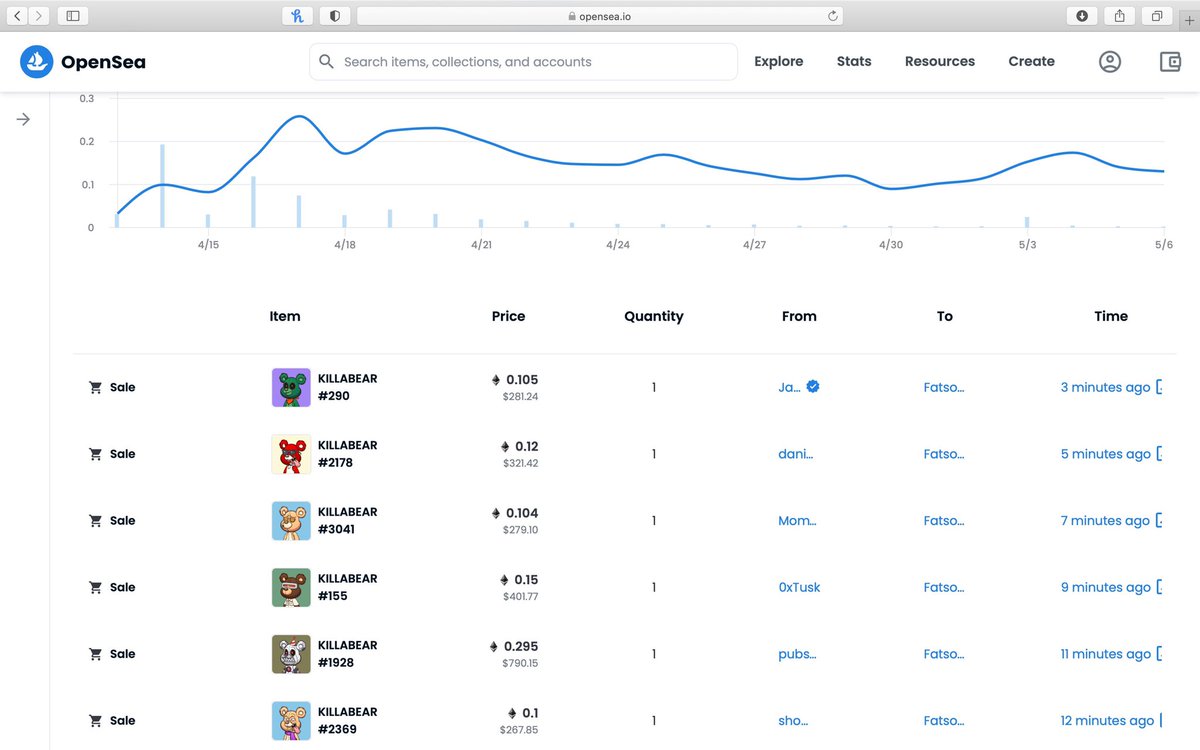
Task: Expand the filter sidebar arrow
Action: 23,119
